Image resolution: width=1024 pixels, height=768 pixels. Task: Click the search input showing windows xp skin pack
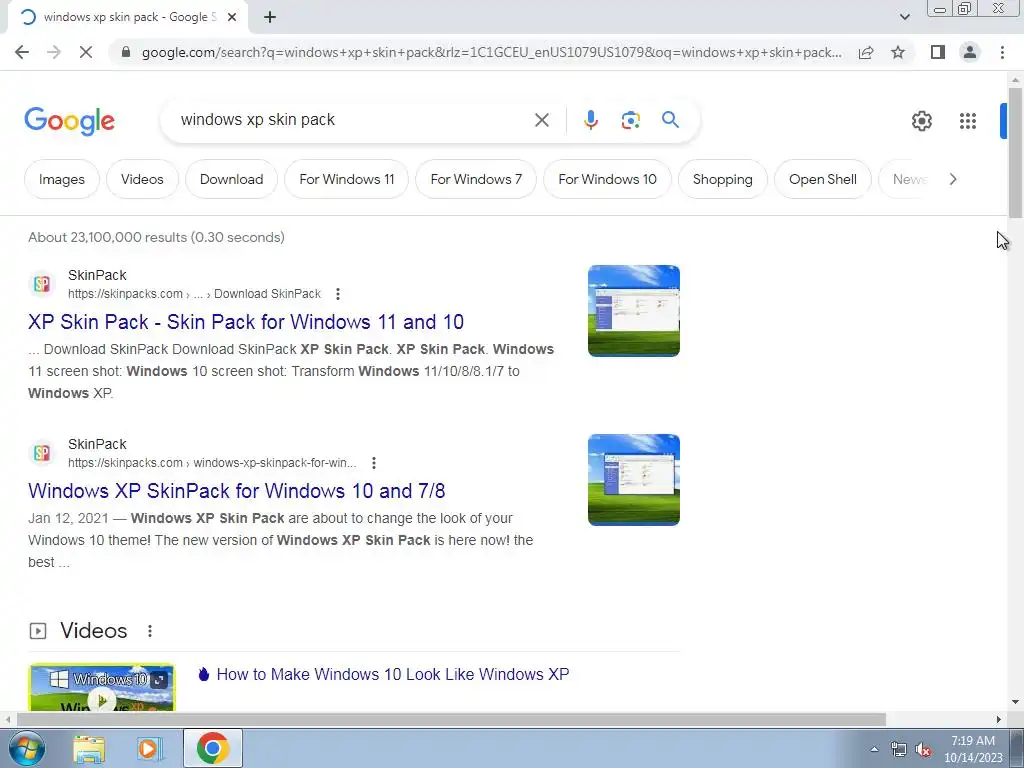tap(353, 120)
